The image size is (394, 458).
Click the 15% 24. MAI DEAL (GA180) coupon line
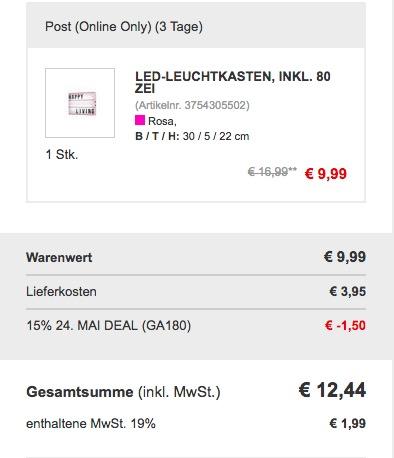(x=109, y=326)
